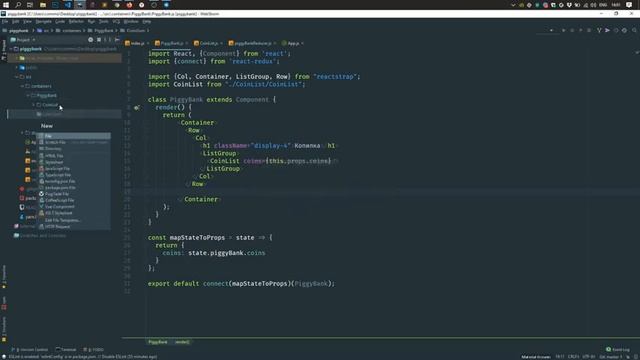Viewport: 640px width, 360px height.
Task: Click the CRLF line separator status entry
Action: [573, 357]
